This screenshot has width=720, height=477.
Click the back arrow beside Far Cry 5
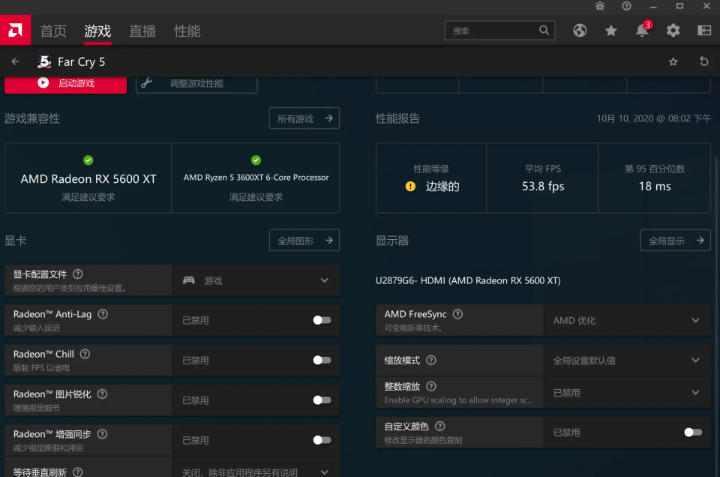15,62
